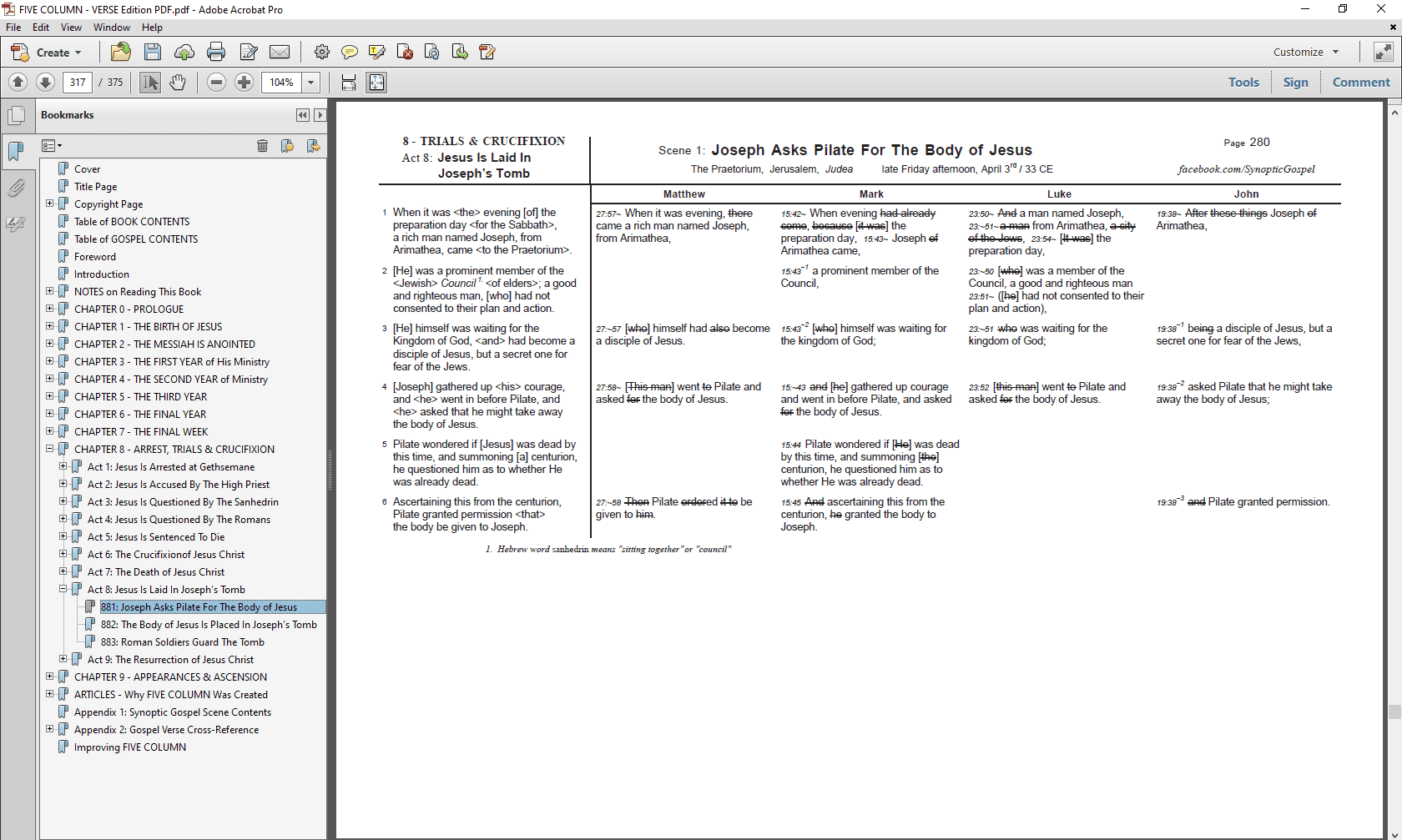1402x840 pixels.
Task: Open the Tools pane
Action: tap(1243, 82)
